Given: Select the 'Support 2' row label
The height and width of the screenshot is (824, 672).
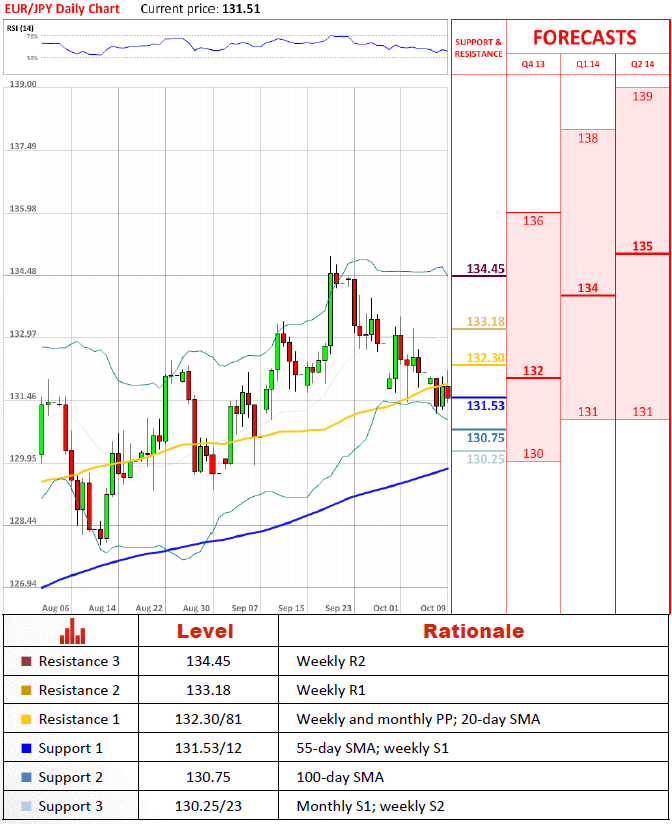Looking at the screenshot, I should 70,777.
